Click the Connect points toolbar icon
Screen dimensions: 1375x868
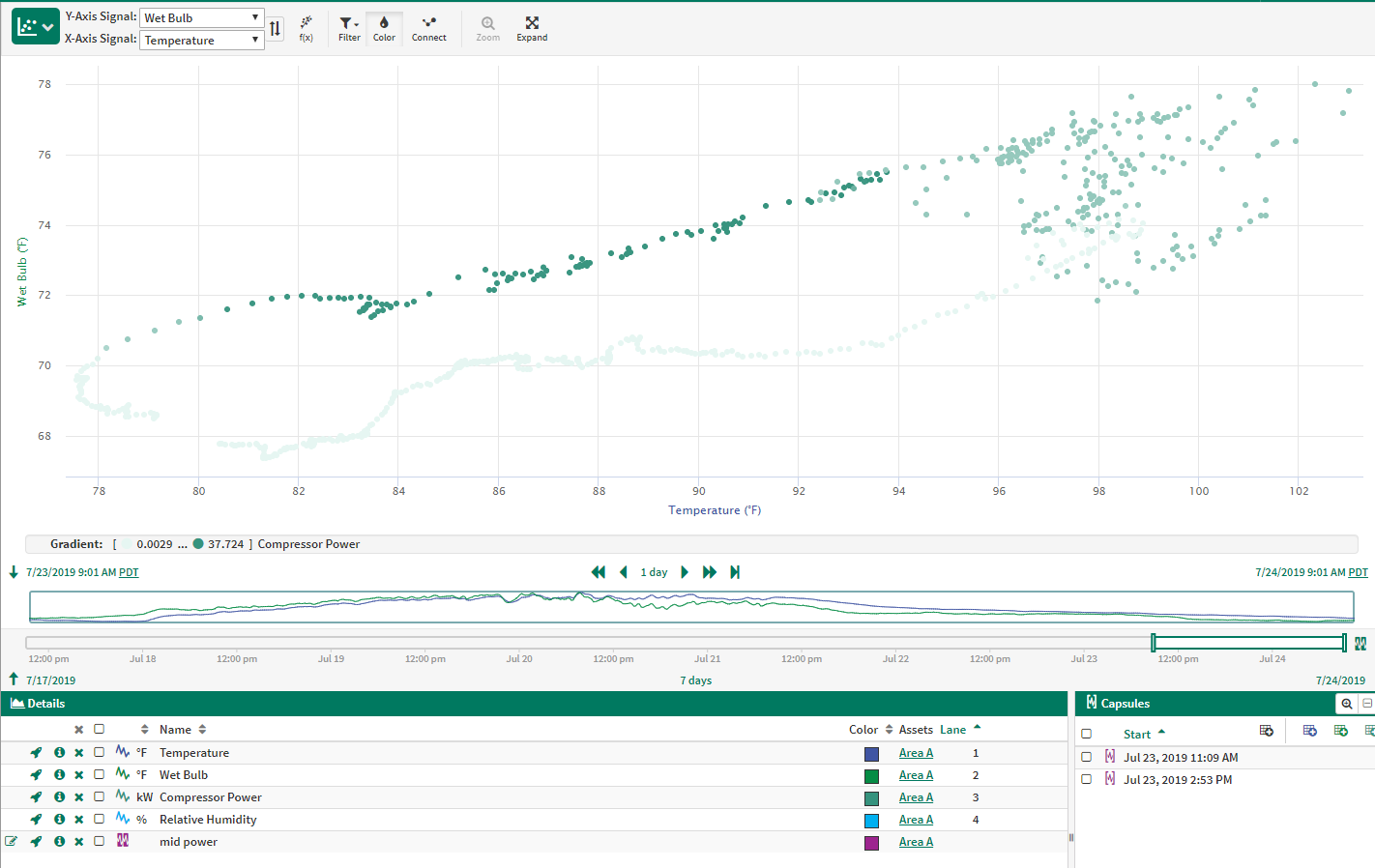[x=428, y=28]
